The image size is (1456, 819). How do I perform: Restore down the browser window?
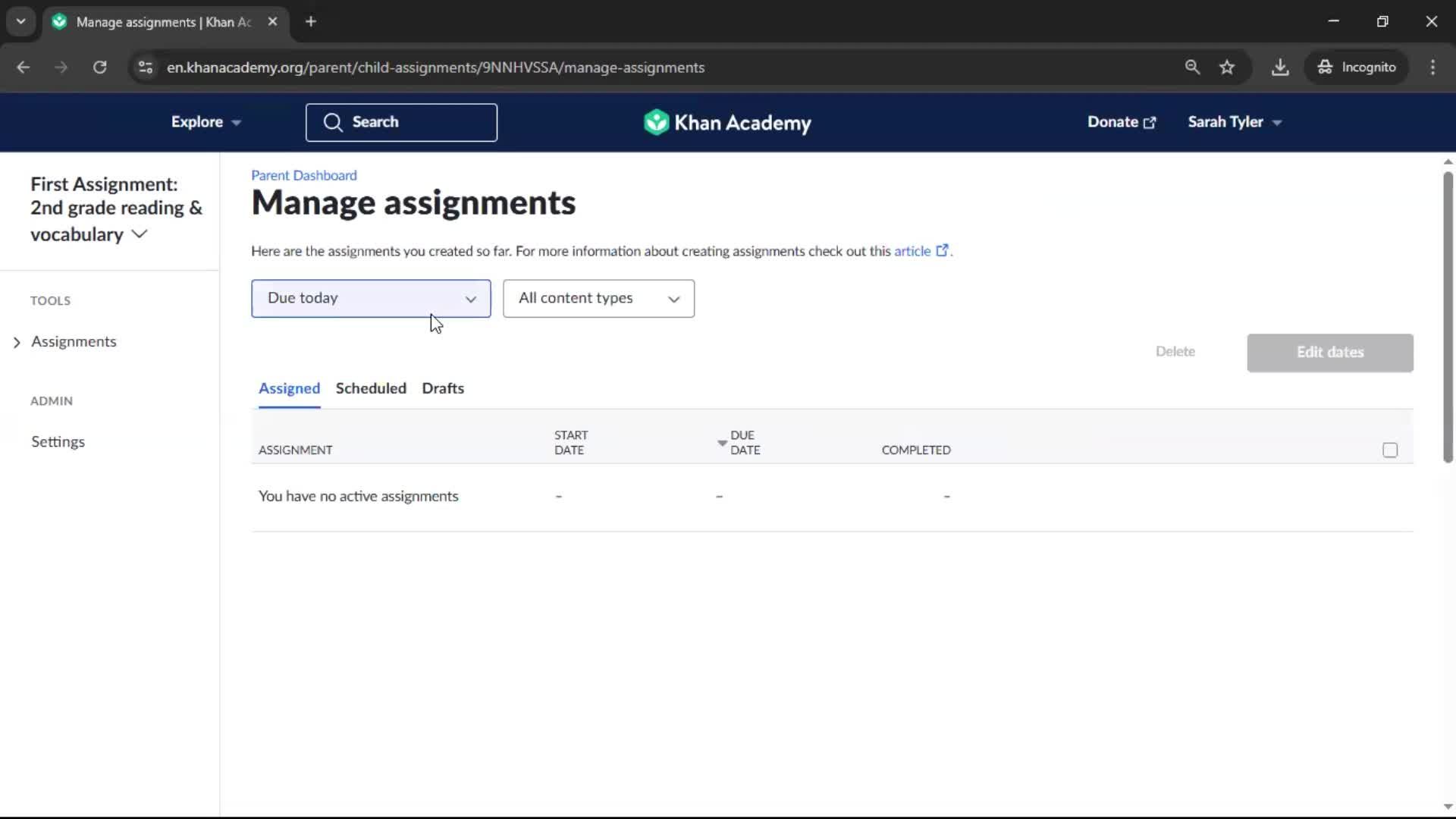(x=1382, y=21)
